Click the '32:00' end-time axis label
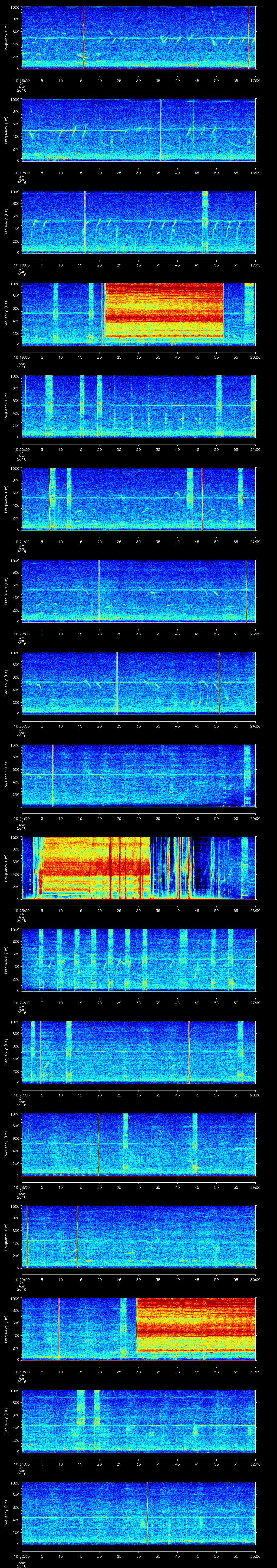 (255, 1463)
